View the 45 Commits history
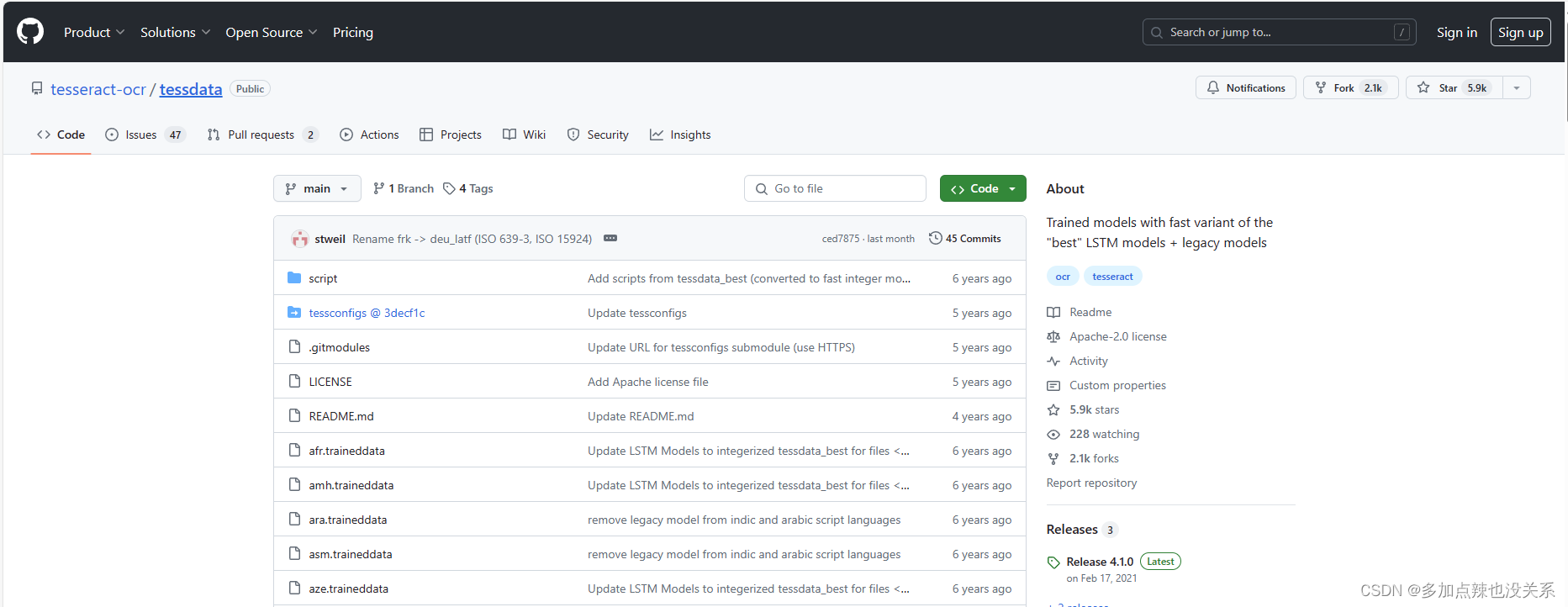1568x607 pixels. coord(965,239)
